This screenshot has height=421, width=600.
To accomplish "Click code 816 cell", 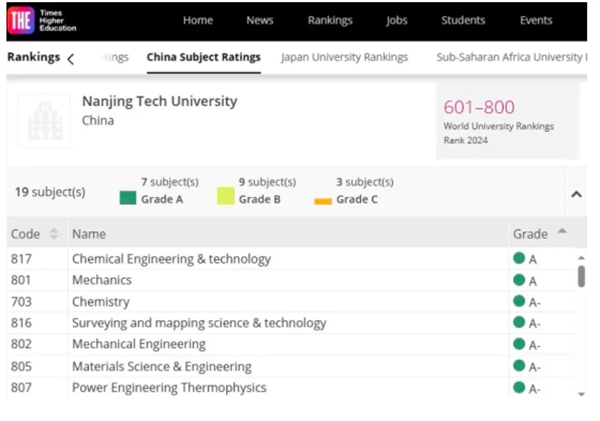I will [21, 323].
